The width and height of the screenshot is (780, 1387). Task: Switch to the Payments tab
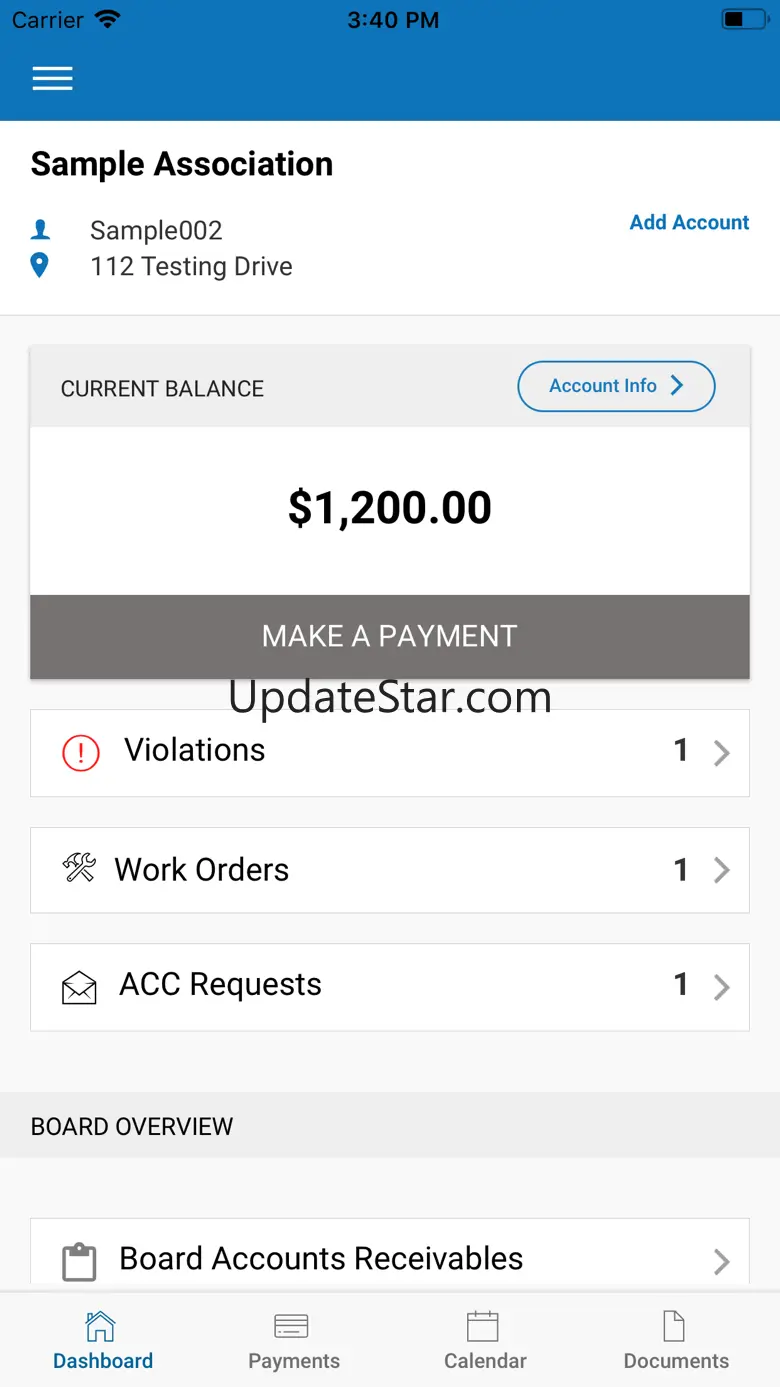coord(293,1341)
